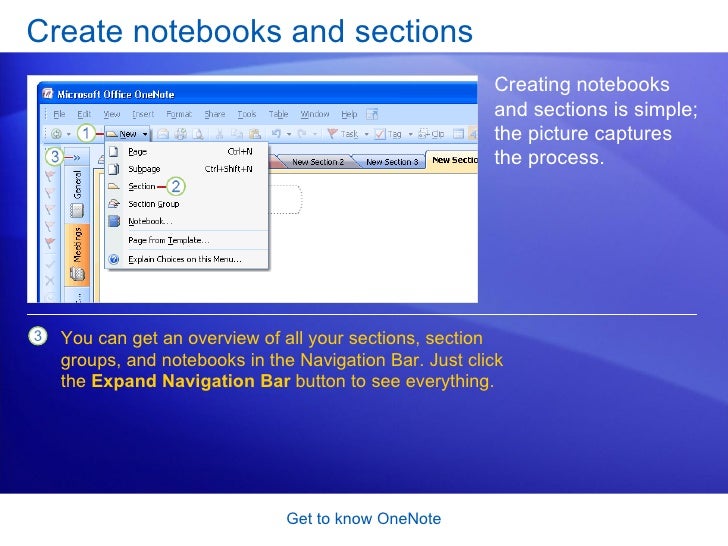The width and height of the screenshot is (728, 546).
Task: Click the Clip screen clipping button
Action: pos(431,134)
